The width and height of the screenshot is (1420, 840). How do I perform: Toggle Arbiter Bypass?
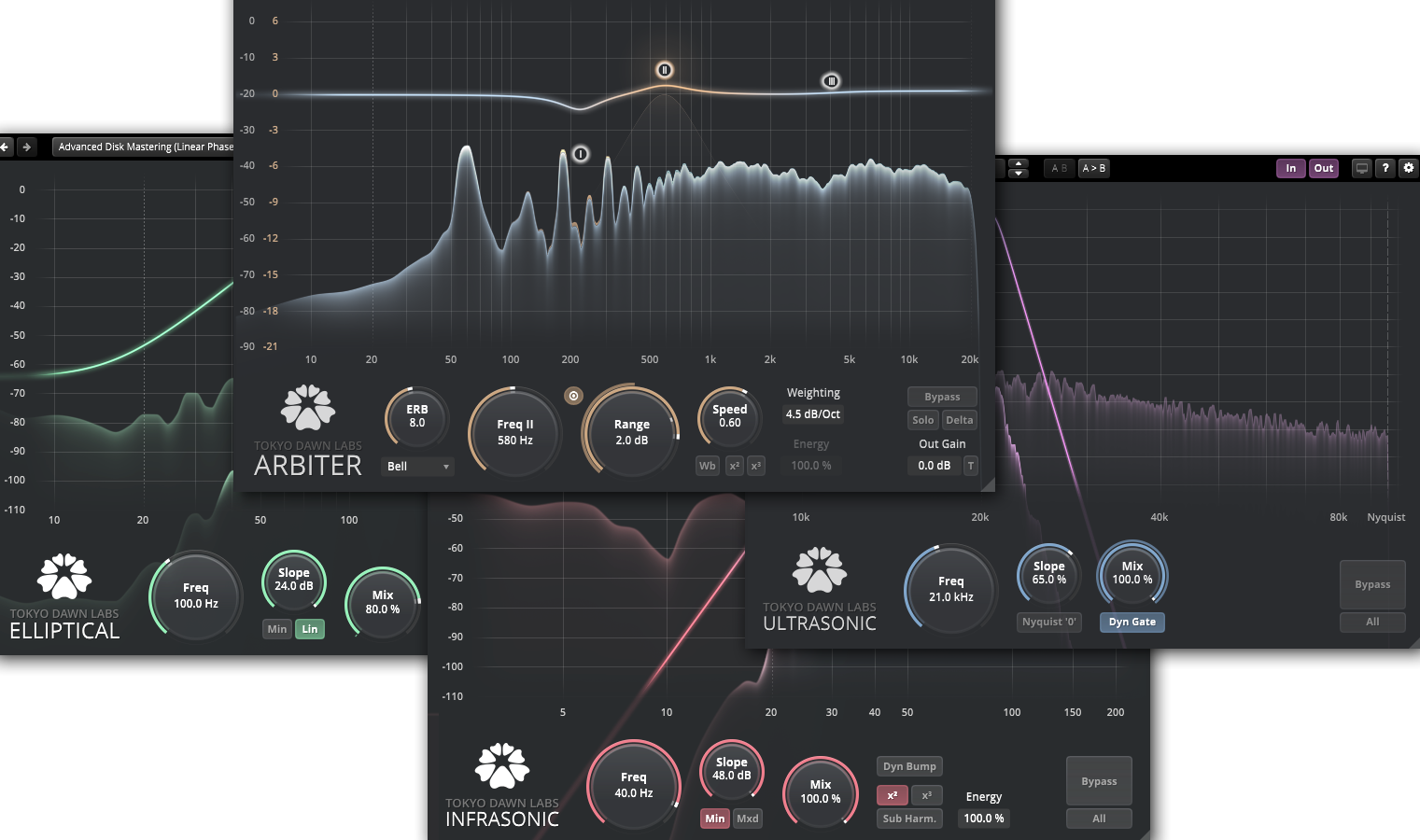[x=942, y=397]
